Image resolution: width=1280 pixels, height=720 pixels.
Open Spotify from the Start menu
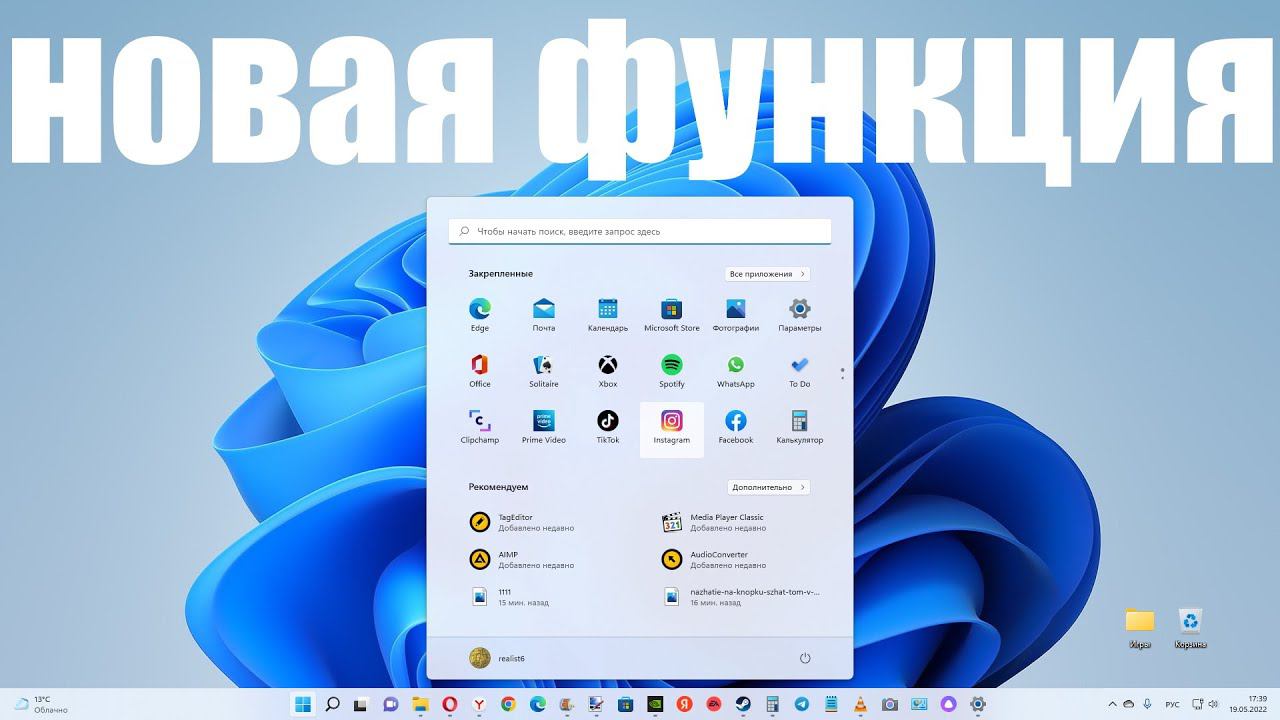[672, 371]
